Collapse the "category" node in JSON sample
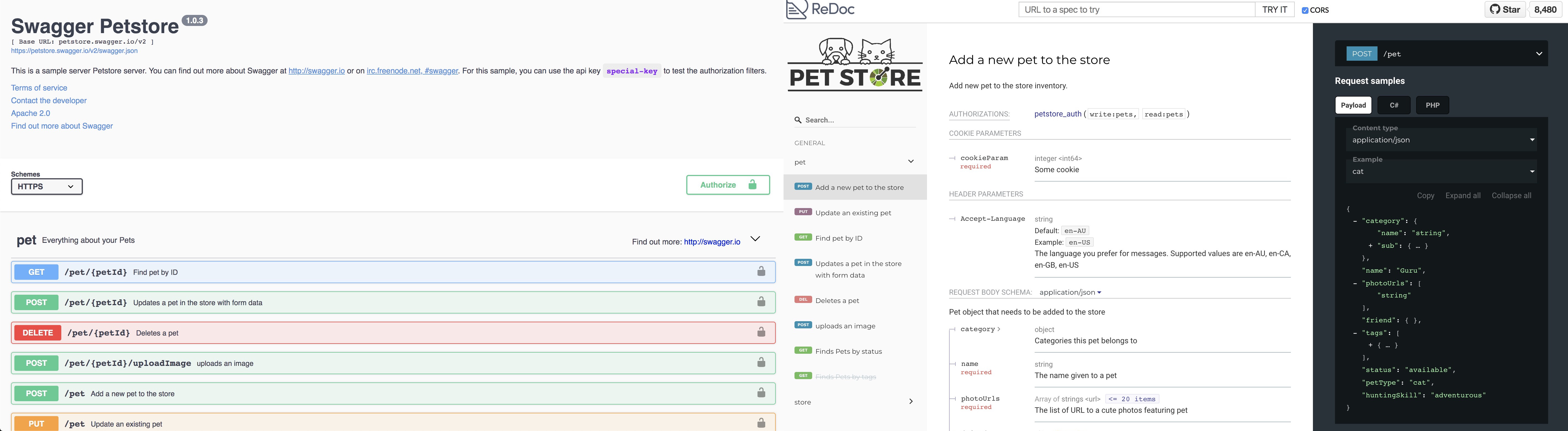The width and height of the screenshot is (1568, 431). (x=1355, y=221)
